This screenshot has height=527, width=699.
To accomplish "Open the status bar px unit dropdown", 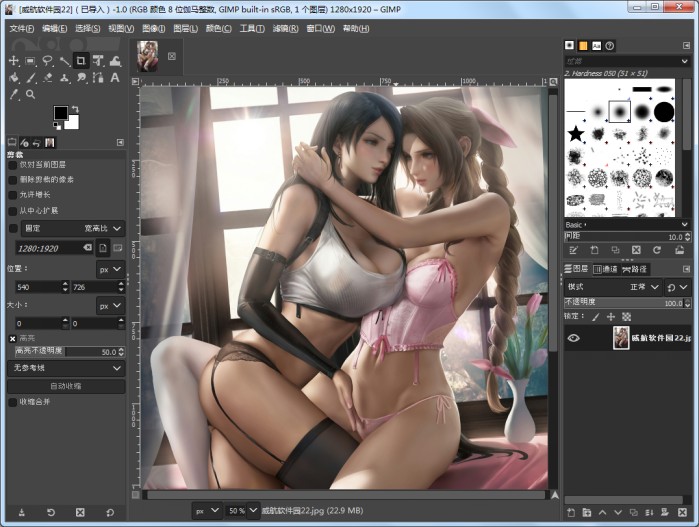I will point(206,510).
